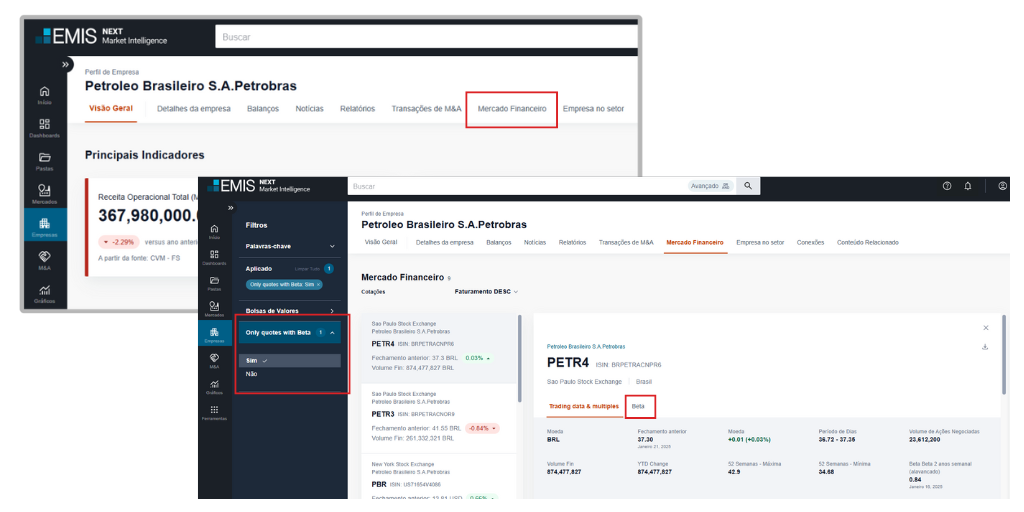Open the notifications bell icon
This screenshot has width=1024, height=512.
968,186
